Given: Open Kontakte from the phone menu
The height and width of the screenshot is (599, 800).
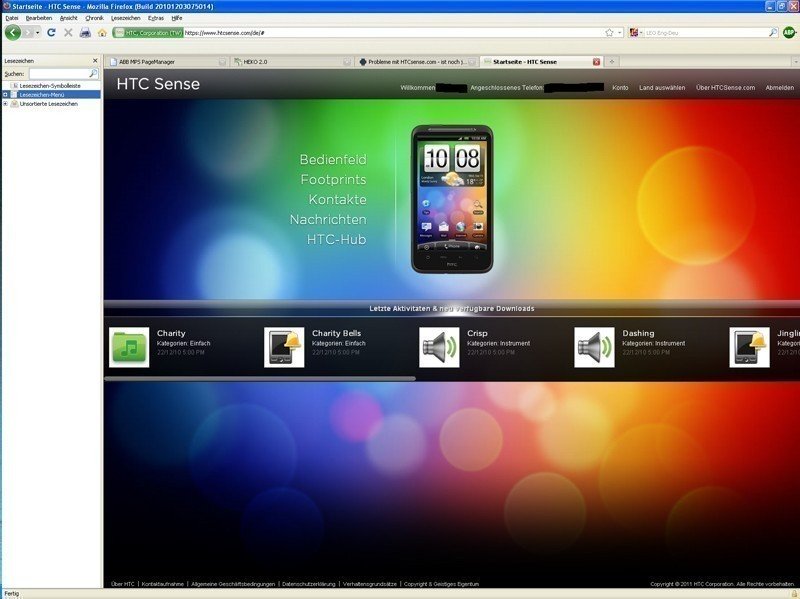Looking at the screenshot, I should [338, 199].
